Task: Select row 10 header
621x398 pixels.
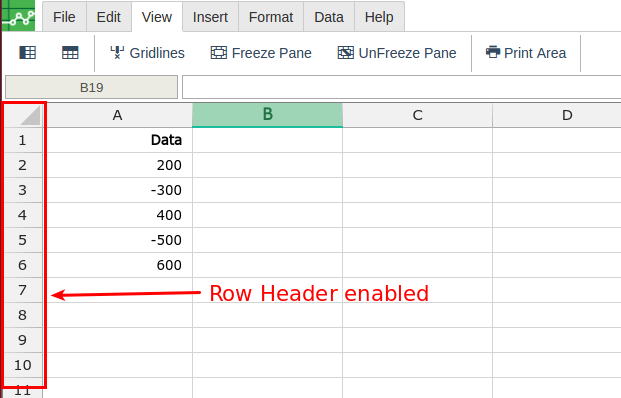Action: (x=23, y=365)
